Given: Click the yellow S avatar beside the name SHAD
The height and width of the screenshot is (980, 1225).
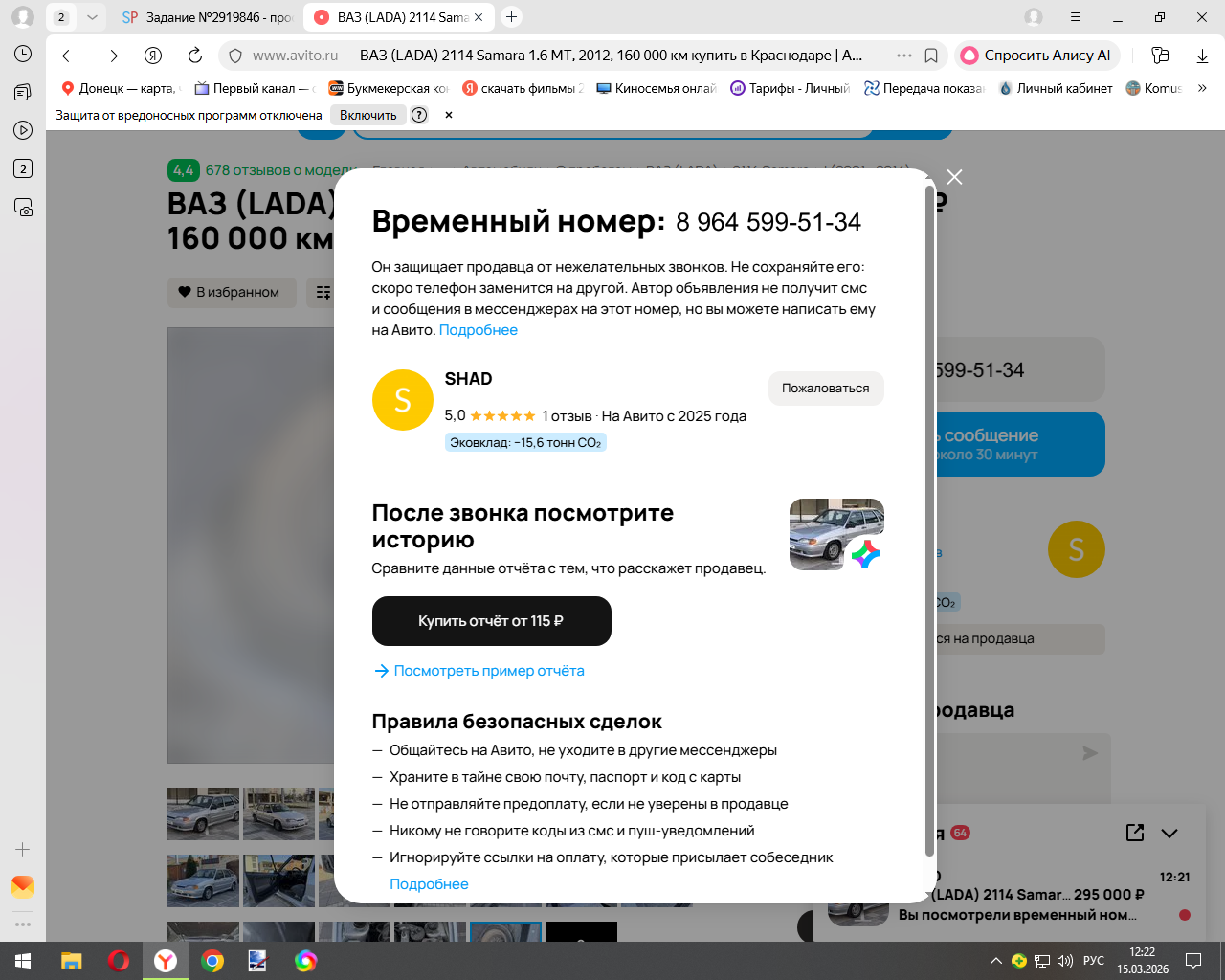Looking at the screenshot, I should pyautogui.click(x=403, y=400).
